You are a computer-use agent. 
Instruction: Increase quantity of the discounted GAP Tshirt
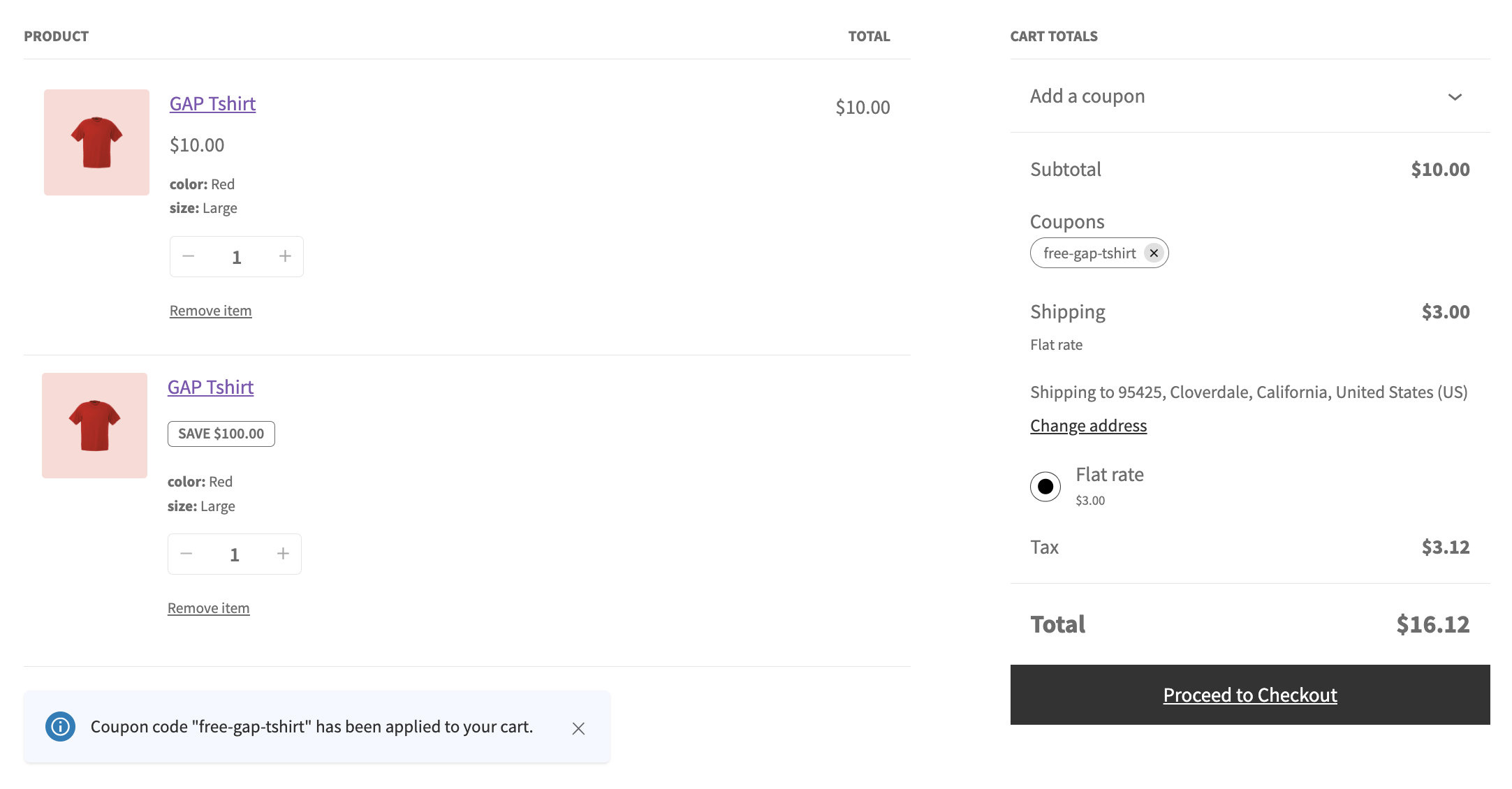[x=283, y=553]
